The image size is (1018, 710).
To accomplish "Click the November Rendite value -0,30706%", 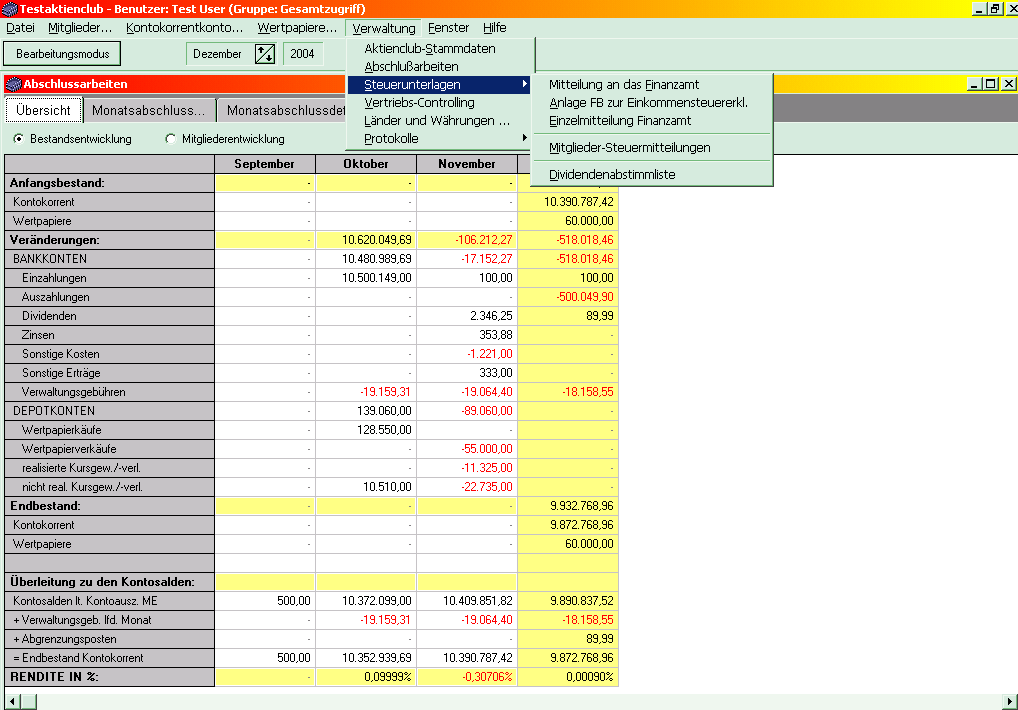I will point(467,677).
